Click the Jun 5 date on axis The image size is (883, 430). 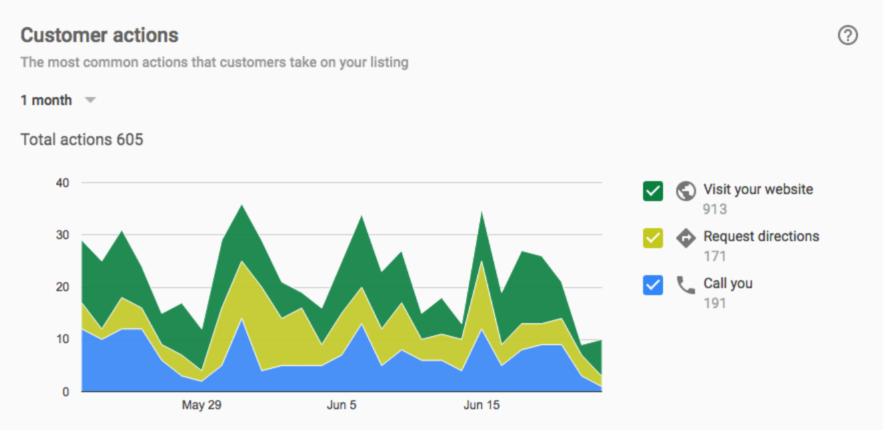(x=342, y=406)
